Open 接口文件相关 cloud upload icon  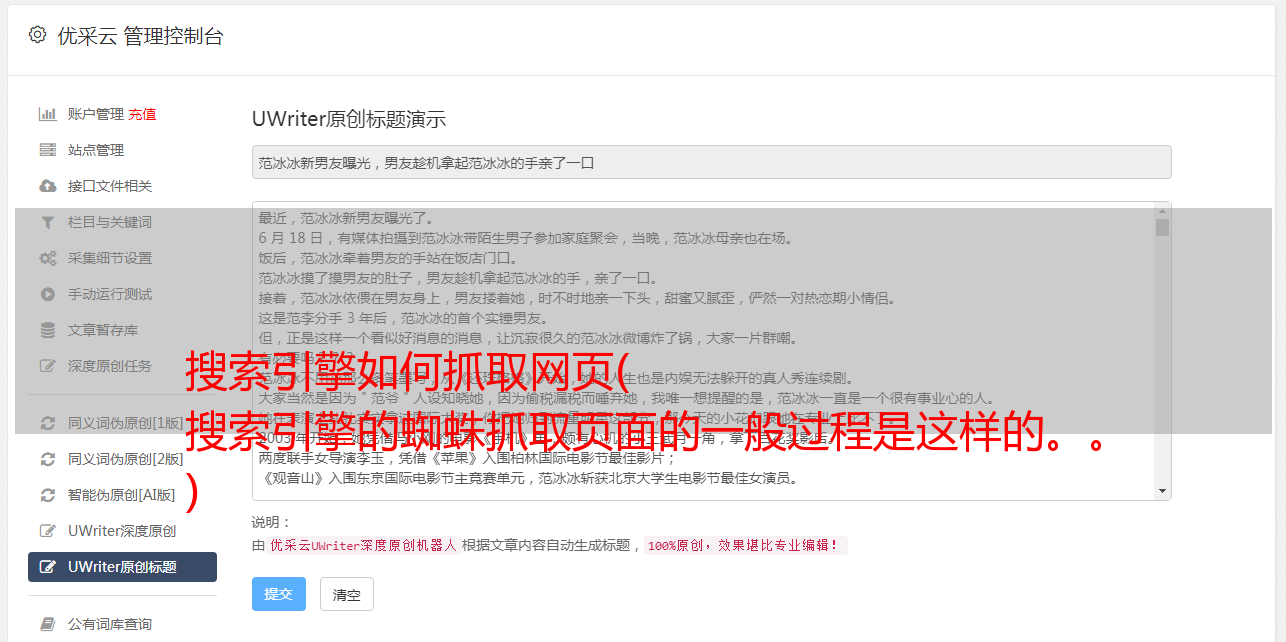pos(47,186)
